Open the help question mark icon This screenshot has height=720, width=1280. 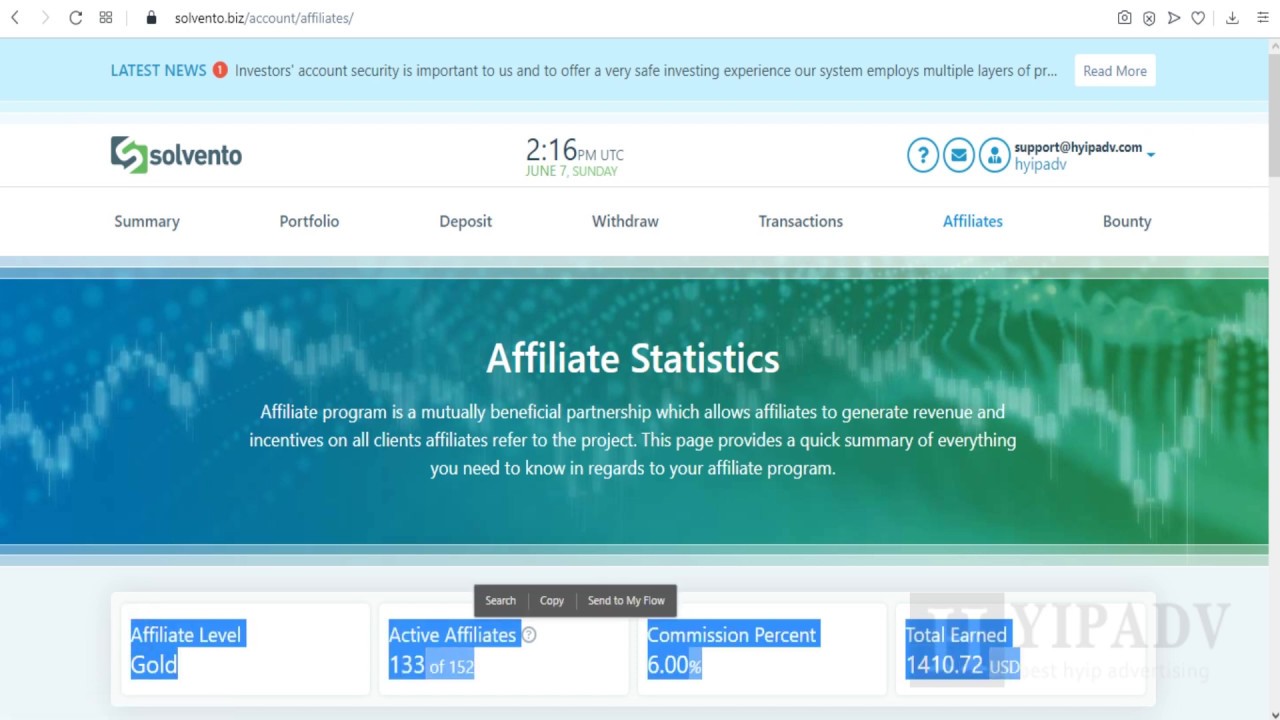(x=923, y=155)
